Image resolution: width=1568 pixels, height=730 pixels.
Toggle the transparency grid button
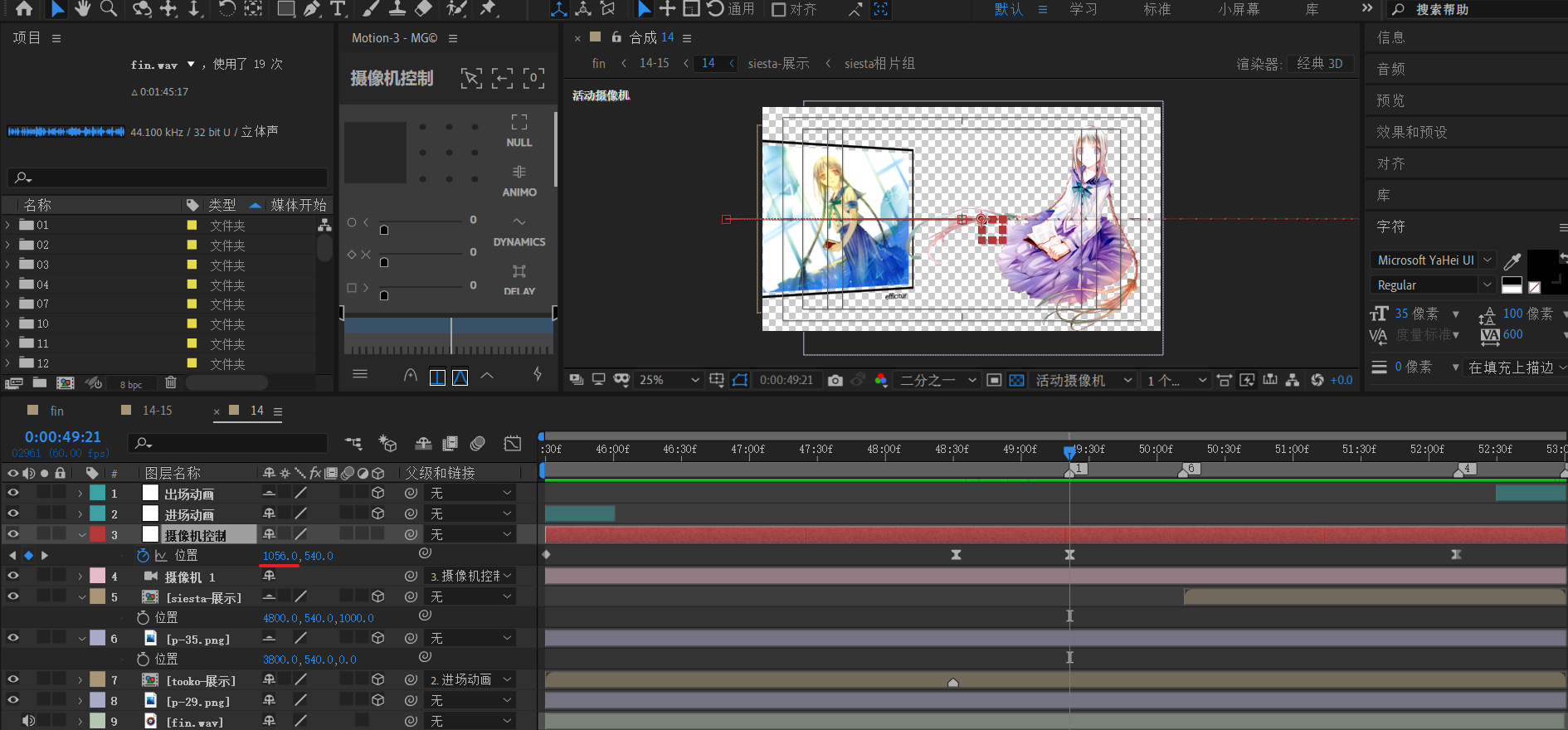tap(1016, 380)
